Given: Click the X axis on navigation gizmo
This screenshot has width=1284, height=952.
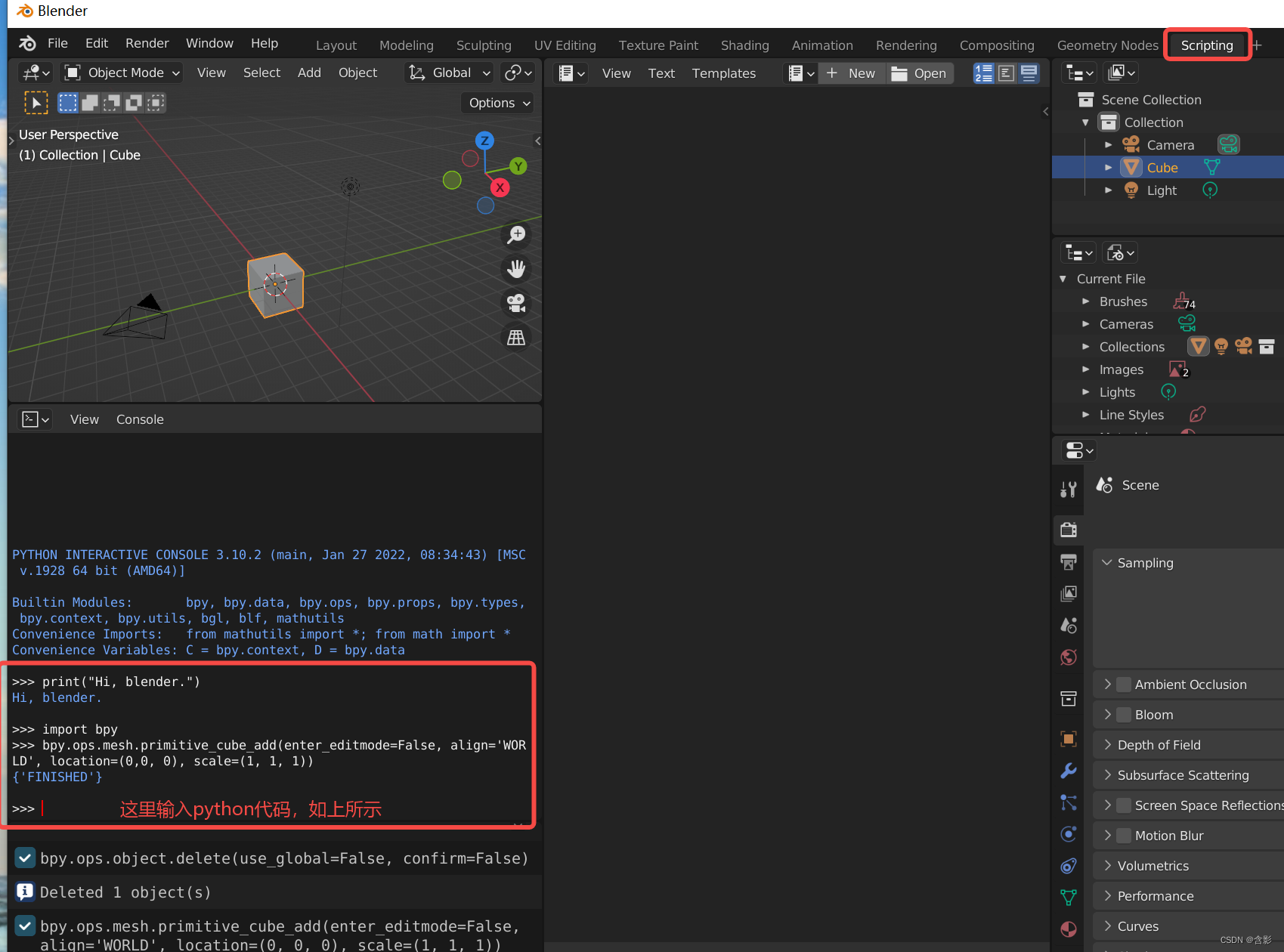Looking at the screenshot, I should pyautogui.click(x=500, y=187).
